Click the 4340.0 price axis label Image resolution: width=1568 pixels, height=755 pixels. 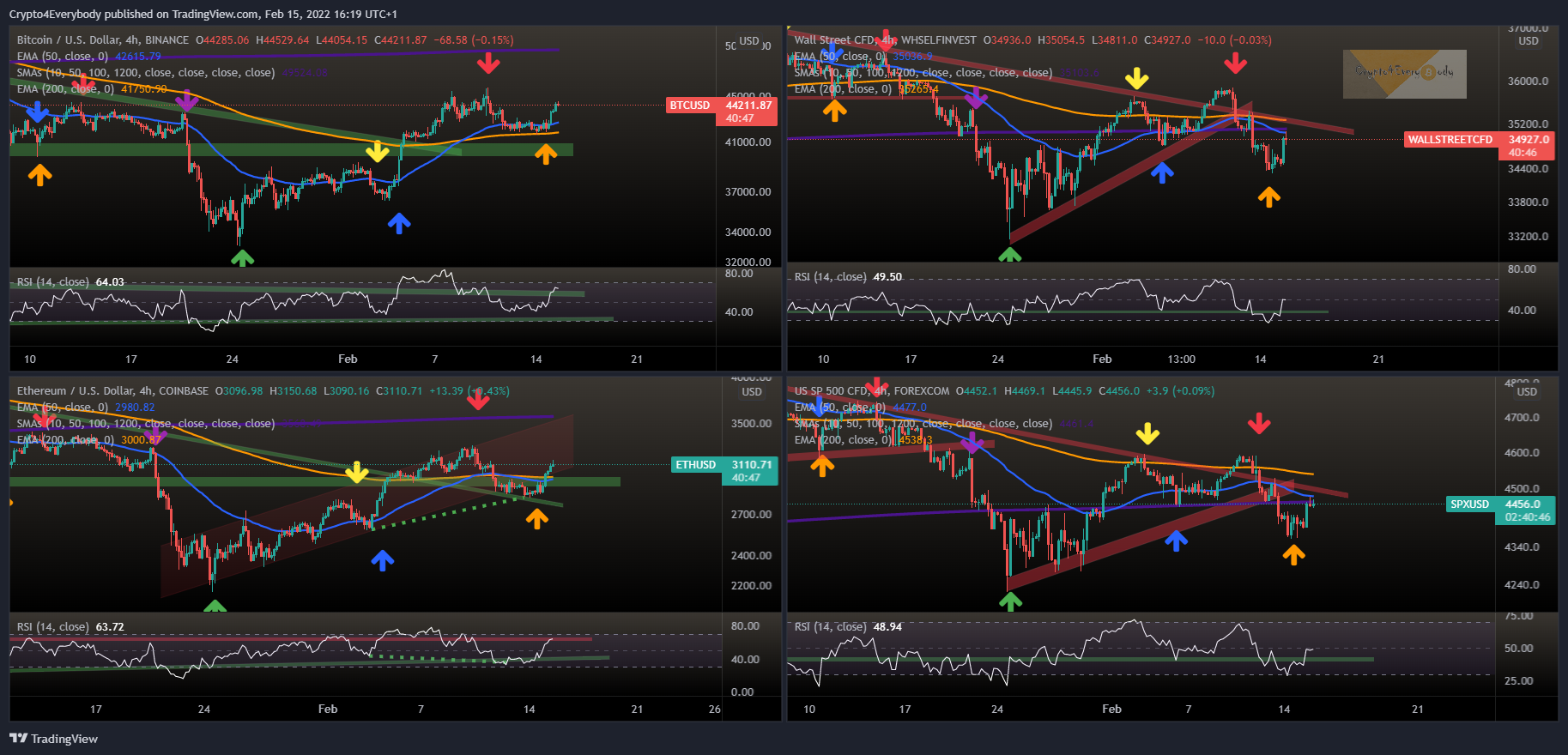click(x=1523, y=547)
